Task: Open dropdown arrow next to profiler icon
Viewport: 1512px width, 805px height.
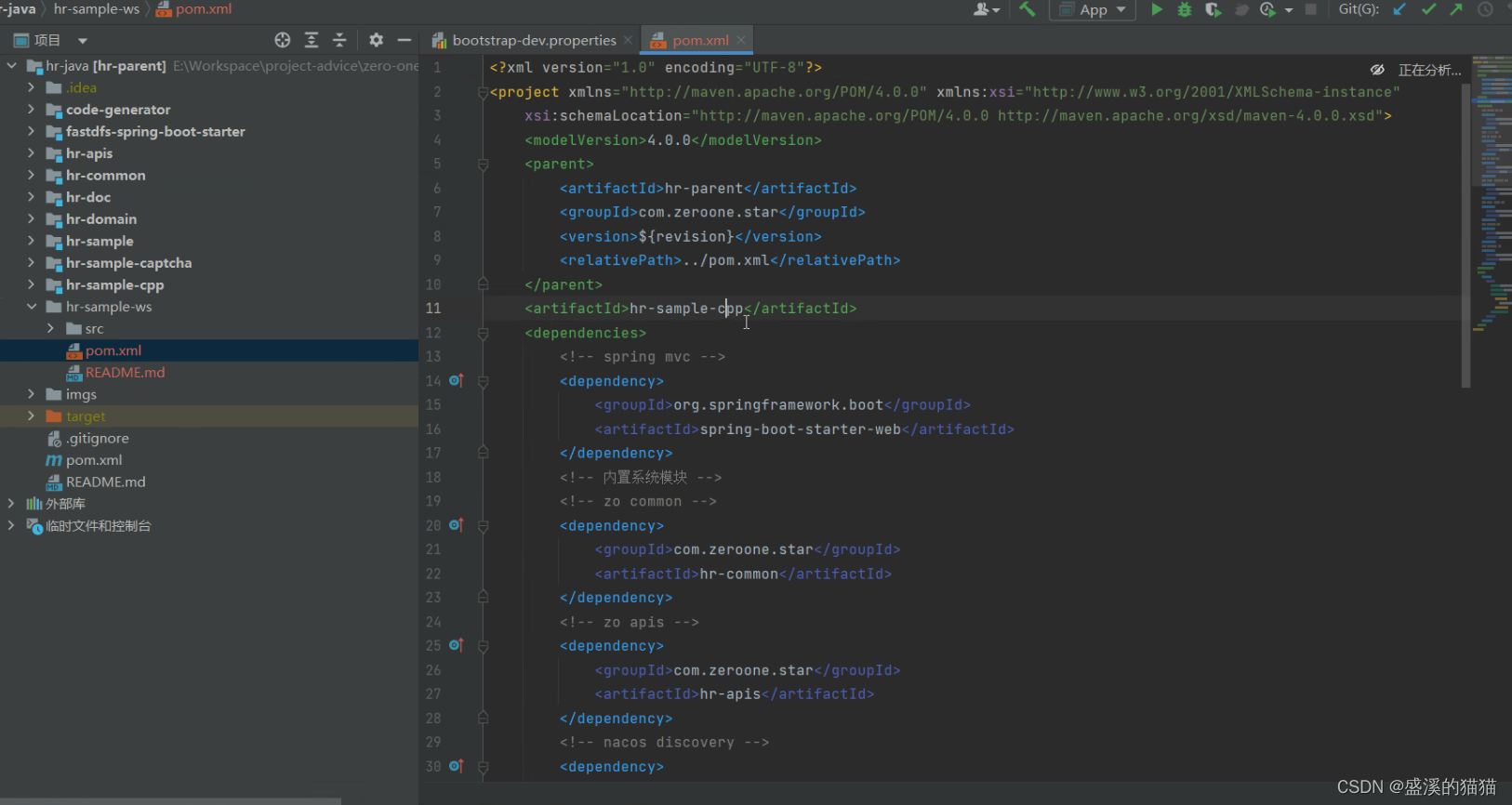Action: 1289,10
